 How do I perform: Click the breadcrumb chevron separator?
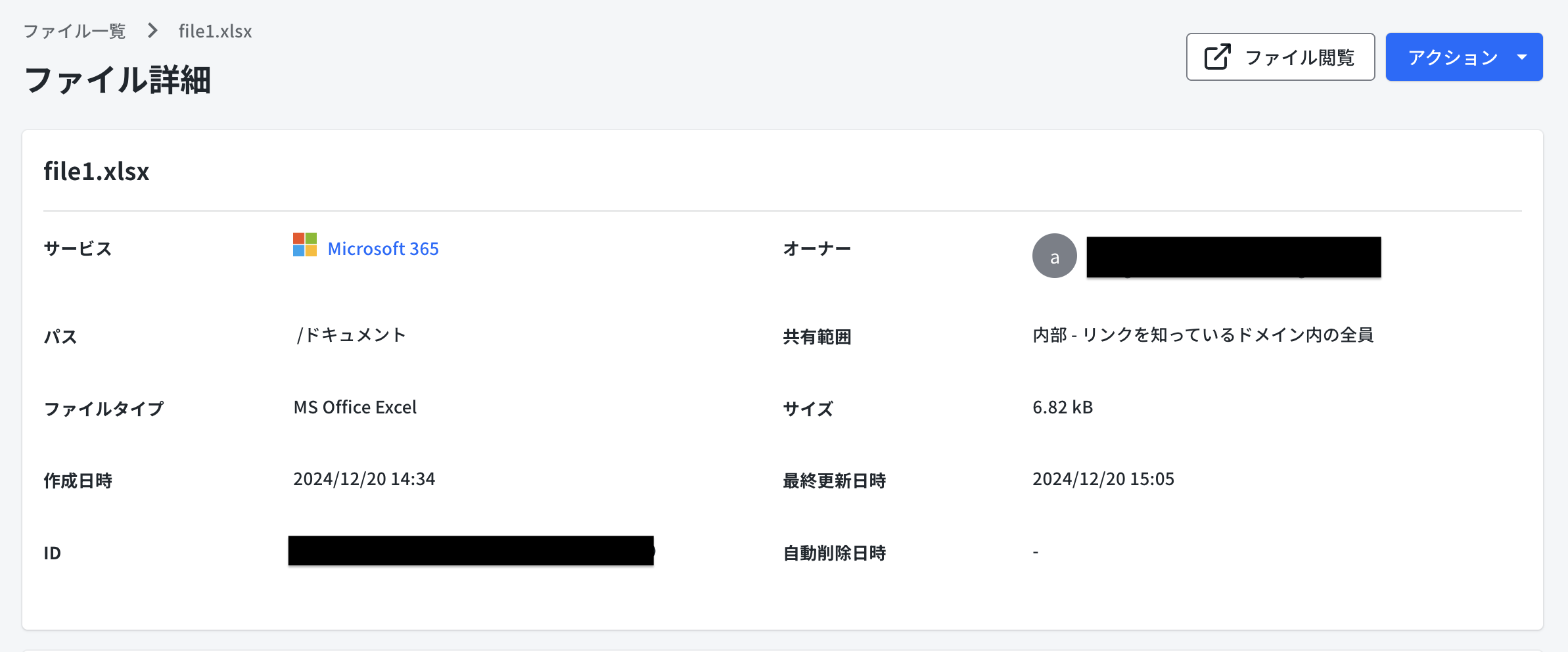152,31
